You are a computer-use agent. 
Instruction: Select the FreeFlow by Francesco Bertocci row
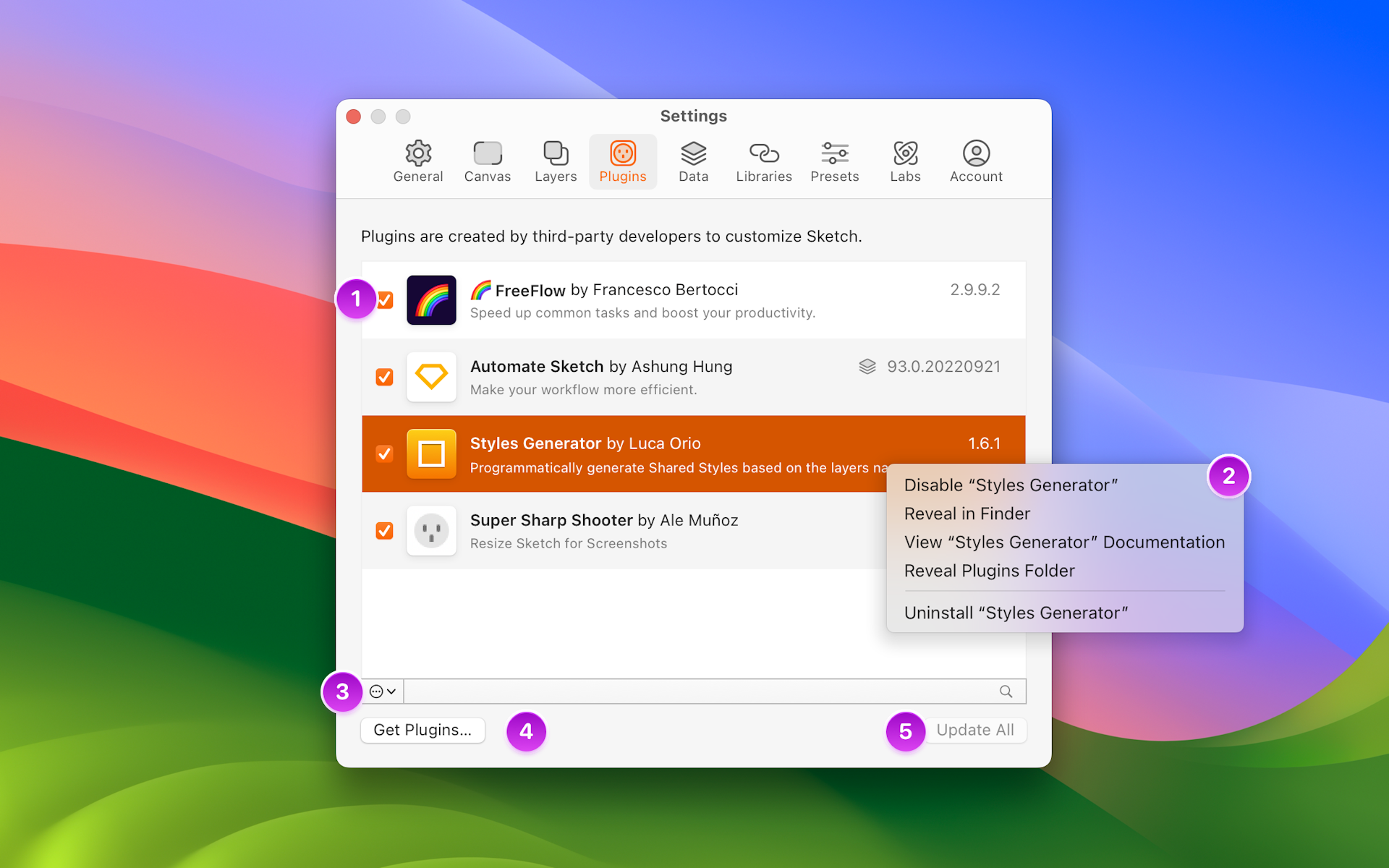(x=694, y=300)
